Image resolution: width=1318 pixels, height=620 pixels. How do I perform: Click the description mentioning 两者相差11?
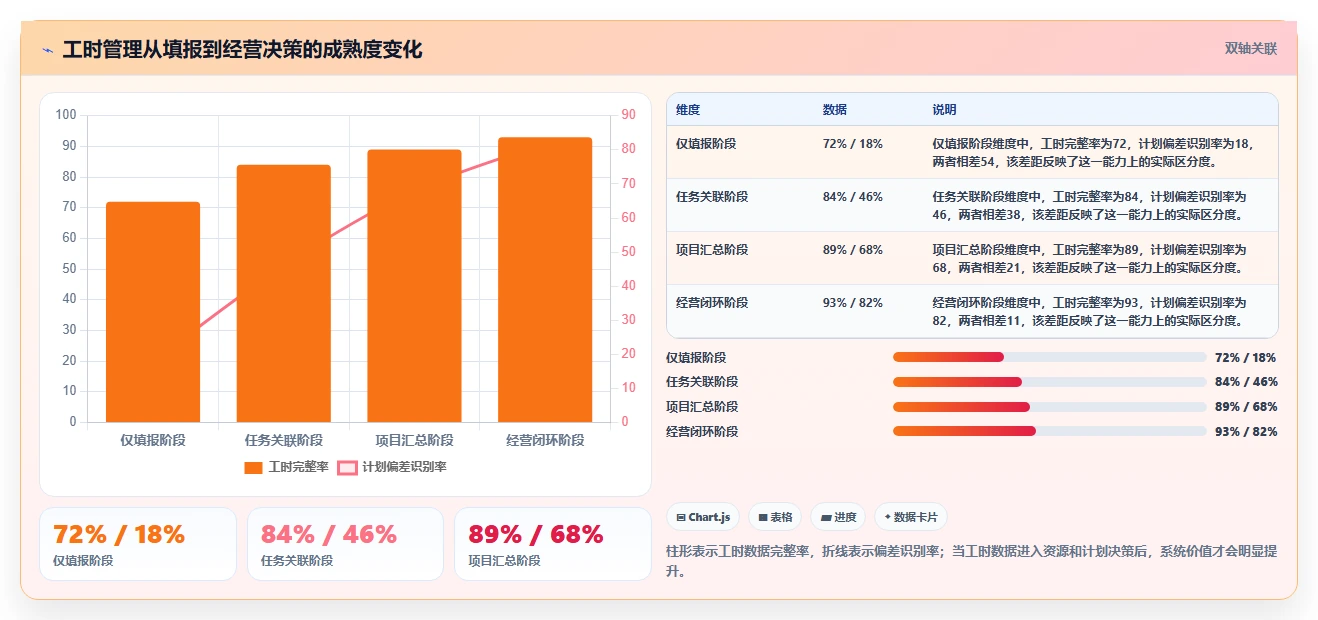(x=1091, y=312)
